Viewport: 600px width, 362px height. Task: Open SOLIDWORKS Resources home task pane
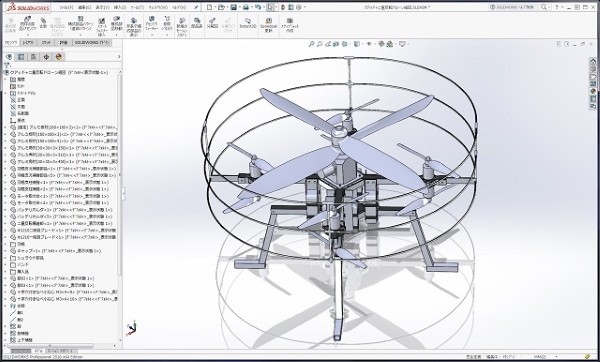tap(593, 61)
